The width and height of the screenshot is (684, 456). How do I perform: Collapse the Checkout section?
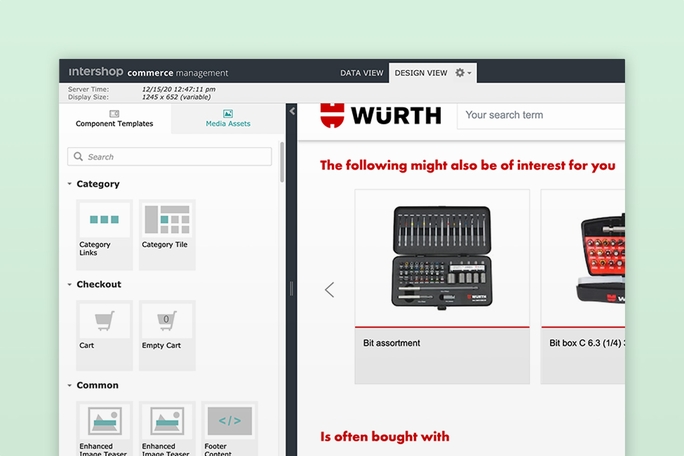[x=69, y=285]
